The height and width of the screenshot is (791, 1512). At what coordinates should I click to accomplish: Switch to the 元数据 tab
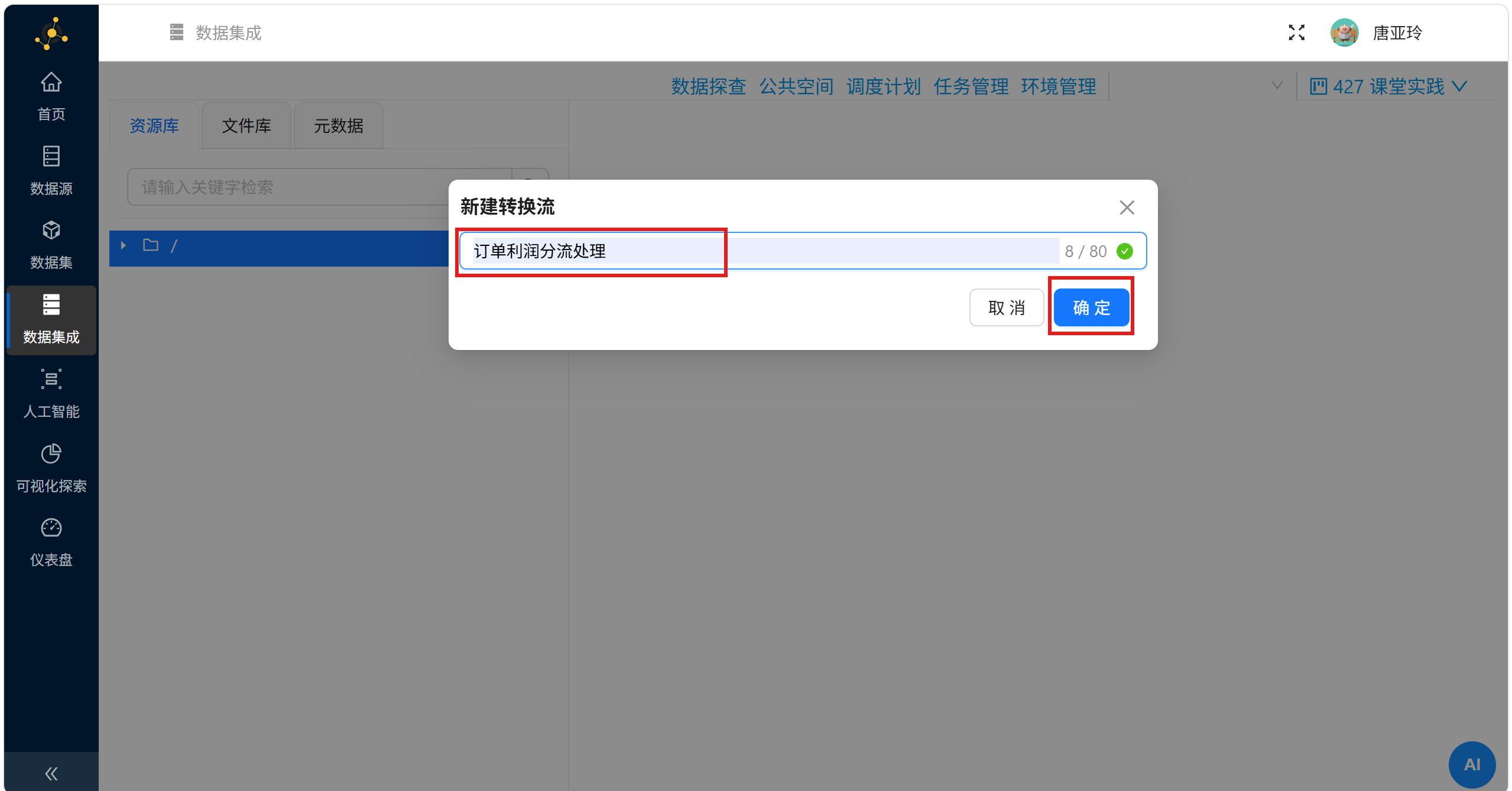[338, 126]
